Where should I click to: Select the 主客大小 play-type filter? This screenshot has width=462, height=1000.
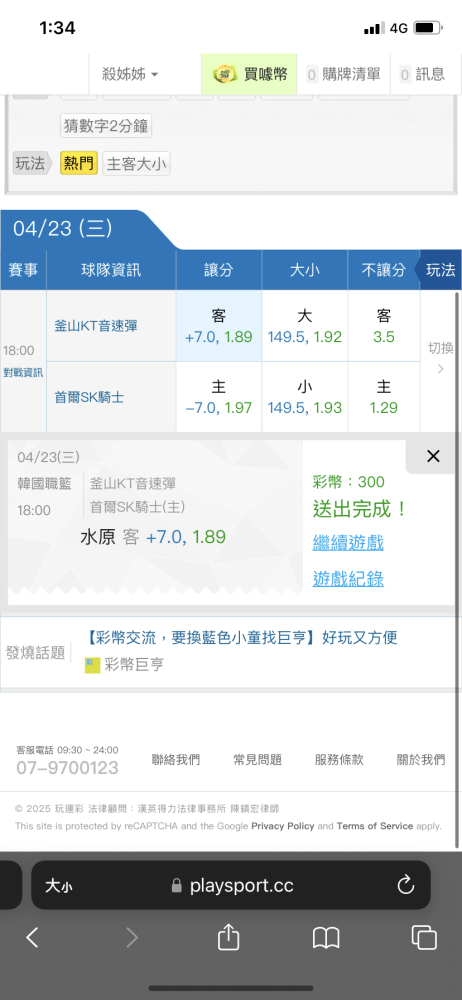pyautogui.click(x=136, y=164)
